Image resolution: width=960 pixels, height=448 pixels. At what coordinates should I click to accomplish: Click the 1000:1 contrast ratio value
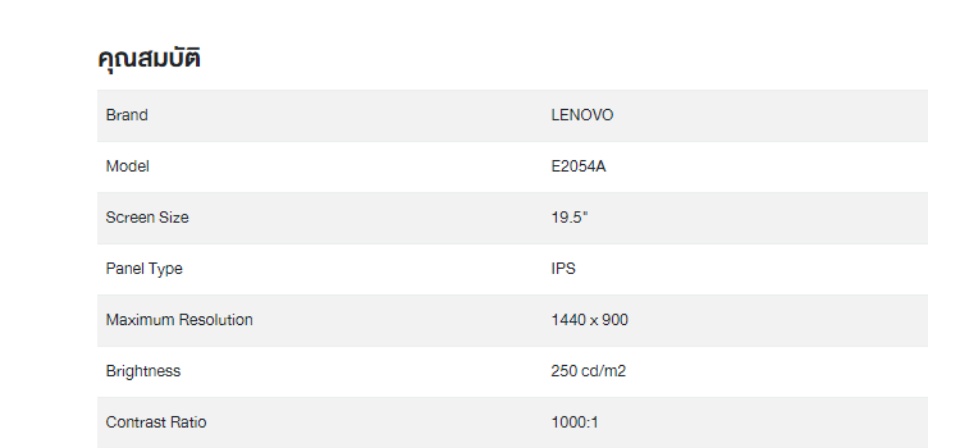click(x=575, y=422)
